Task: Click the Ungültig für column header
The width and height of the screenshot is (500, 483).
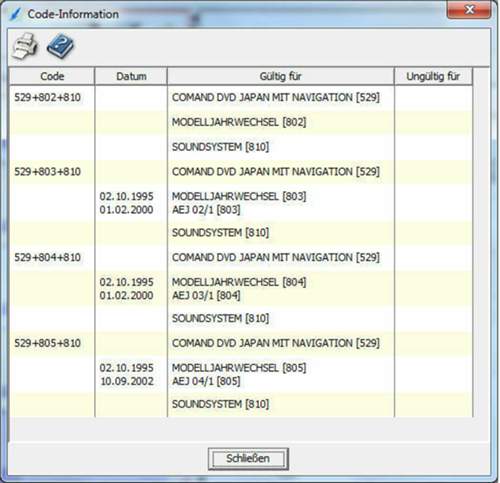Action: (433, 76)
